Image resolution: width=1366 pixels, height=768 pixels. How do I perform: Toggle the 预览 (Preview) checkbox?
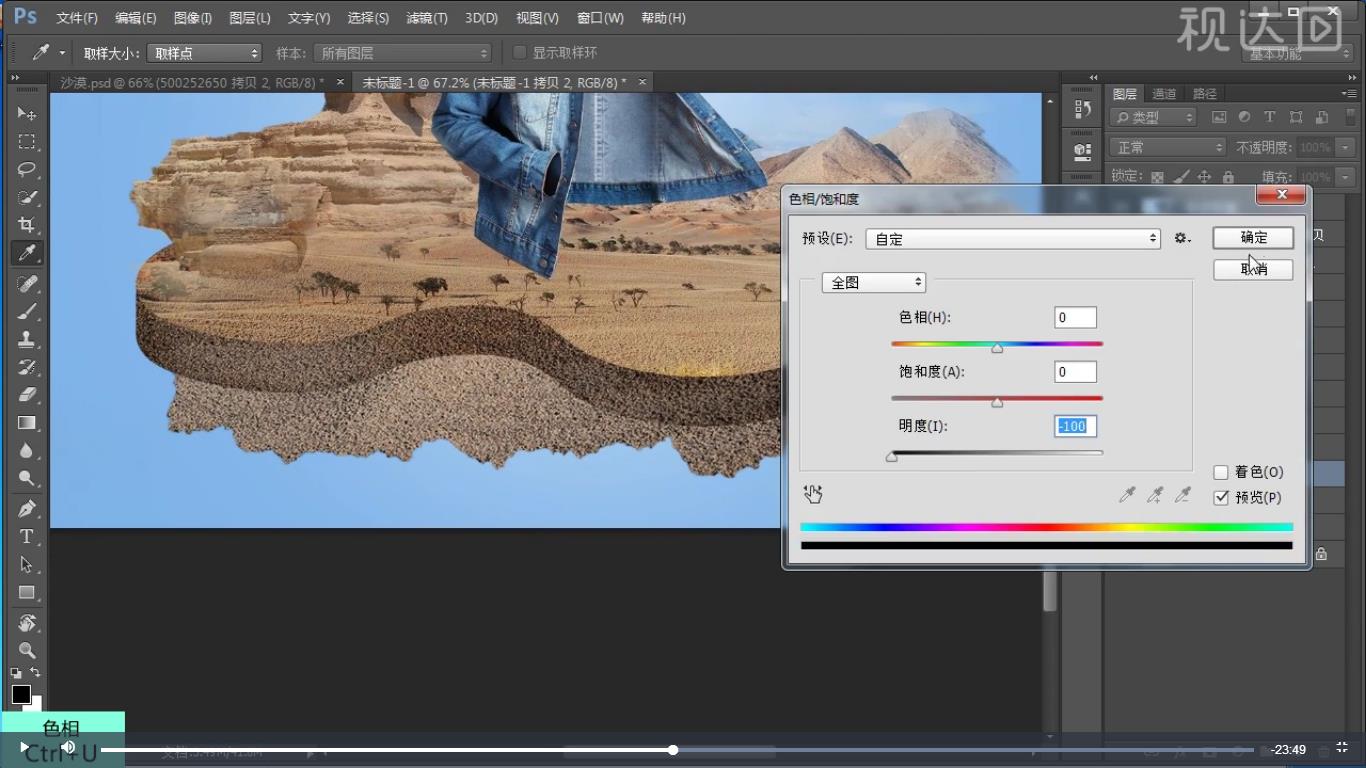tap(1221, 498)
